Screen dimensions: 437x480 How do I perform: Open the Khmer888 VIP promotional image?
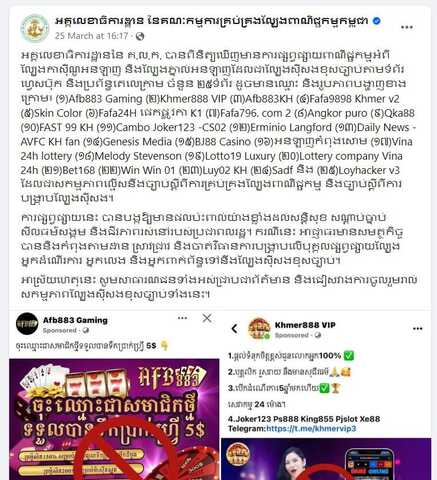tap(326, 459)
